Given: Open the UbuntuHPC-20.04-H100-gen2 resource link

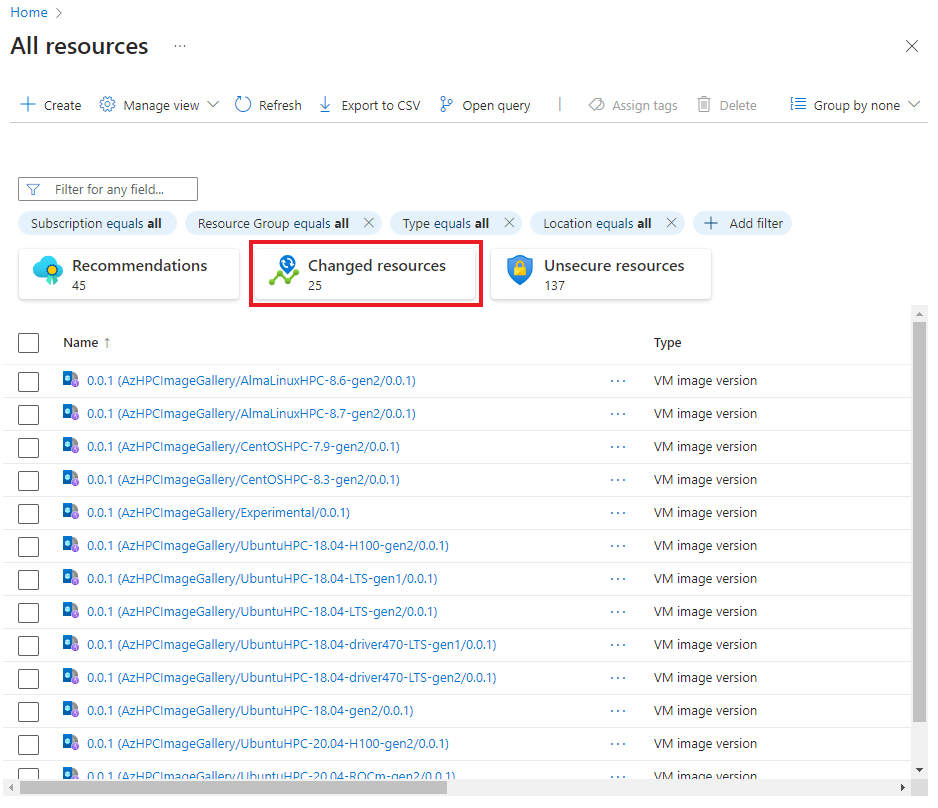Looking at the screenshot, I should tap(267, 743).
